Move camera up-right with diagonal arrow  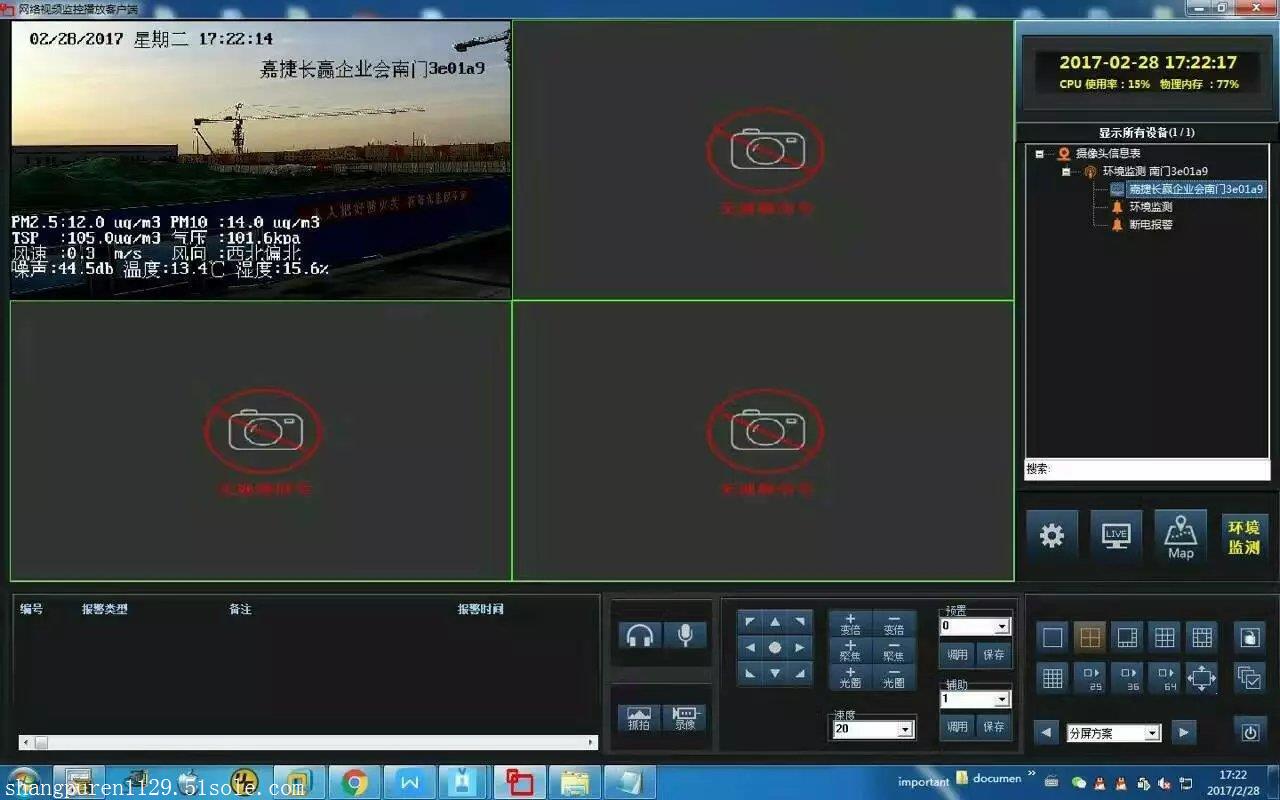[800, 622]
